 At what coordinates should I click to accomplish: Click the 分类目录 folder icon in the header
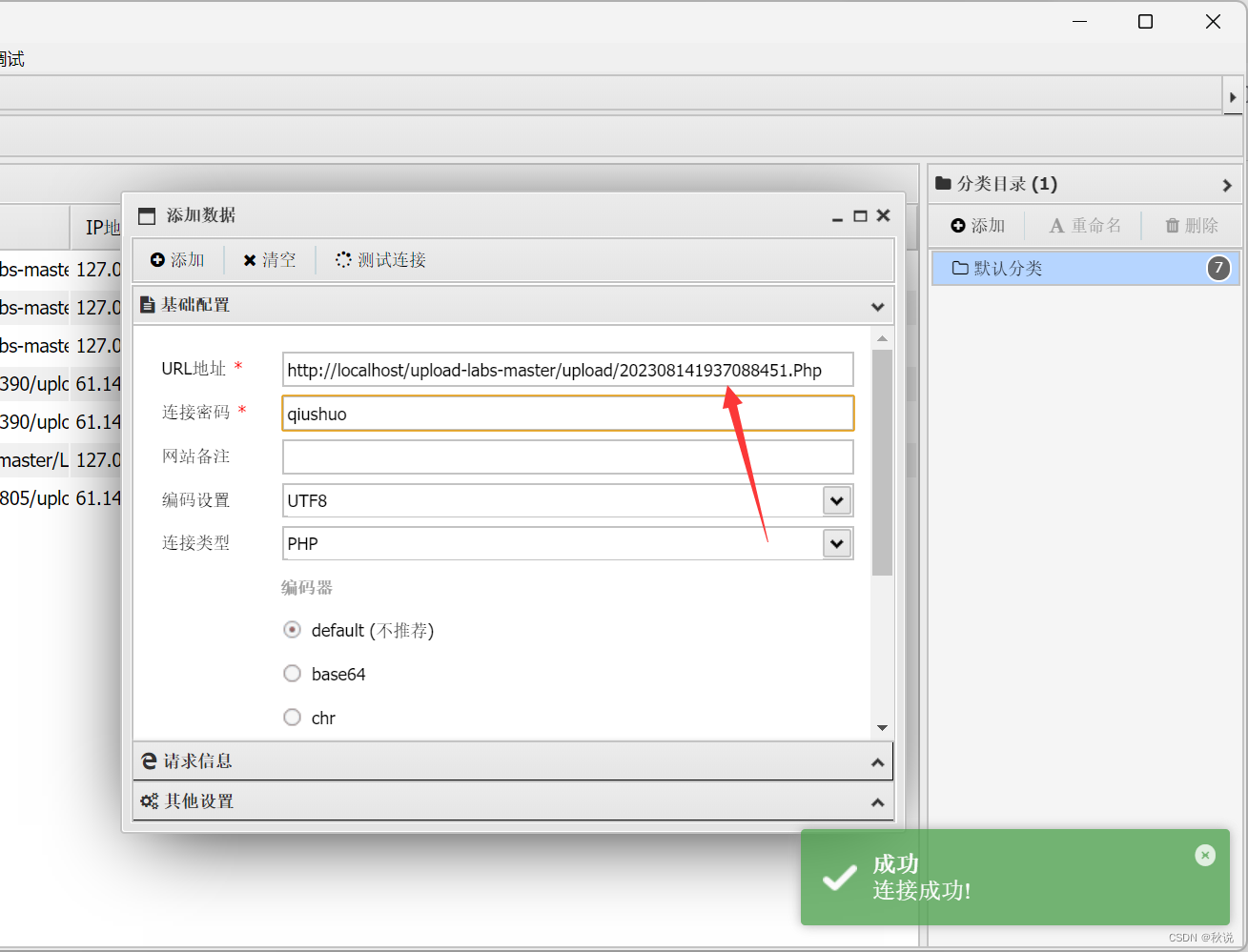point(944,183)
